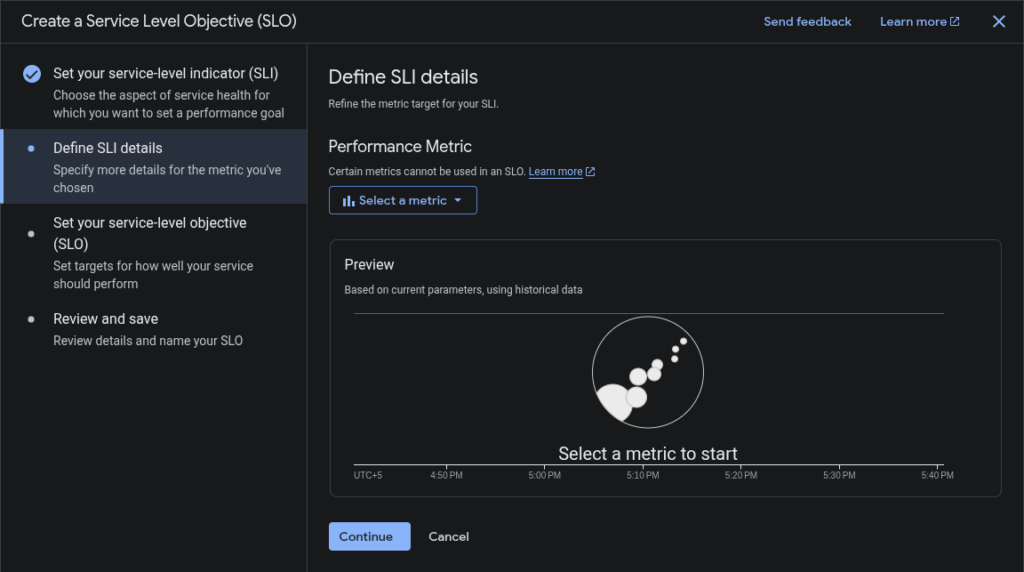1024x572 pixels.
Task: Click the Cancel button
Action: [x=448, y=537]
